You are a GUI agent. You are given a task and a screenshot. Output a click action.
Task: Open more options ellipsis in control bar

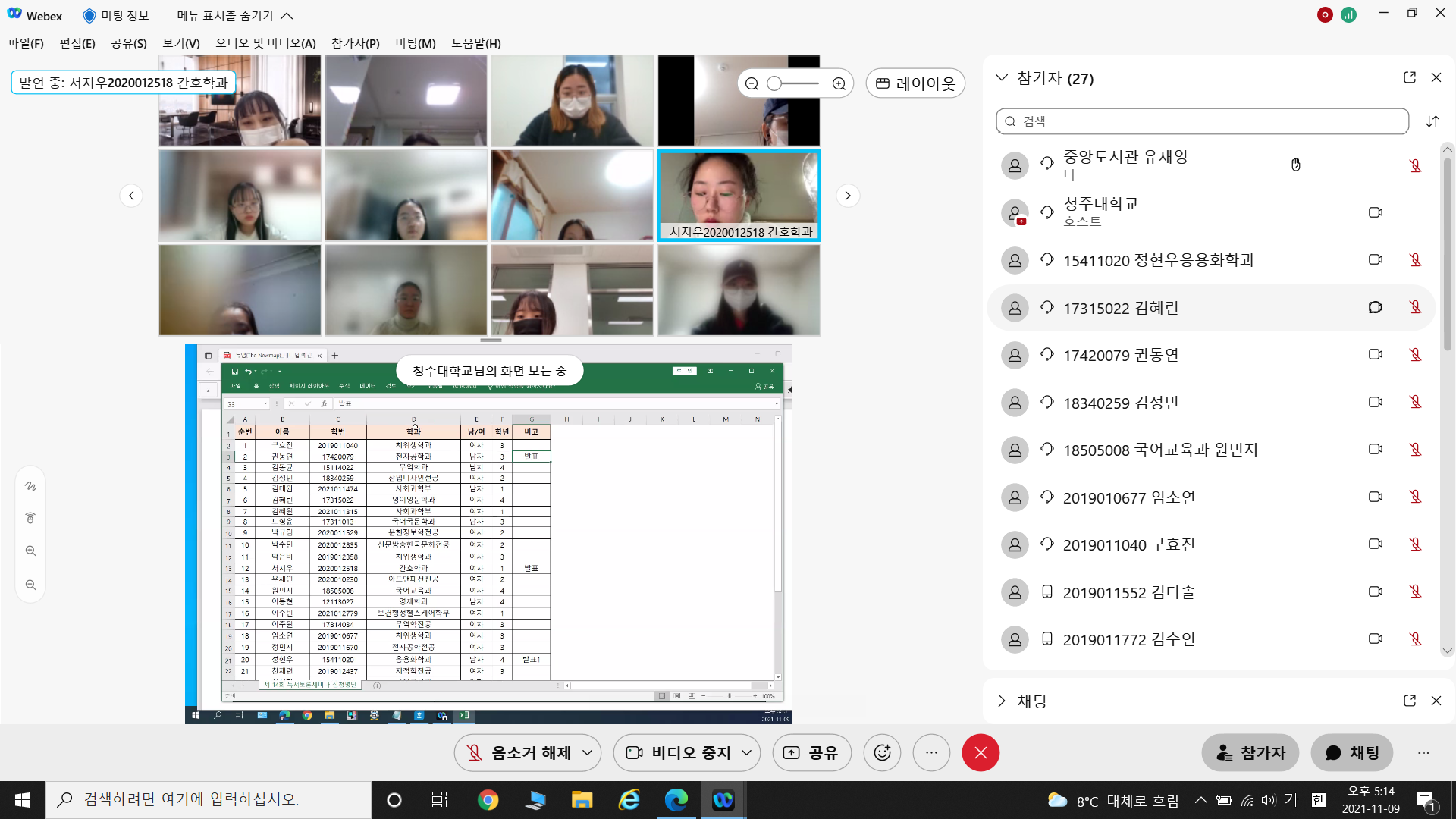[x=931, y=752]
